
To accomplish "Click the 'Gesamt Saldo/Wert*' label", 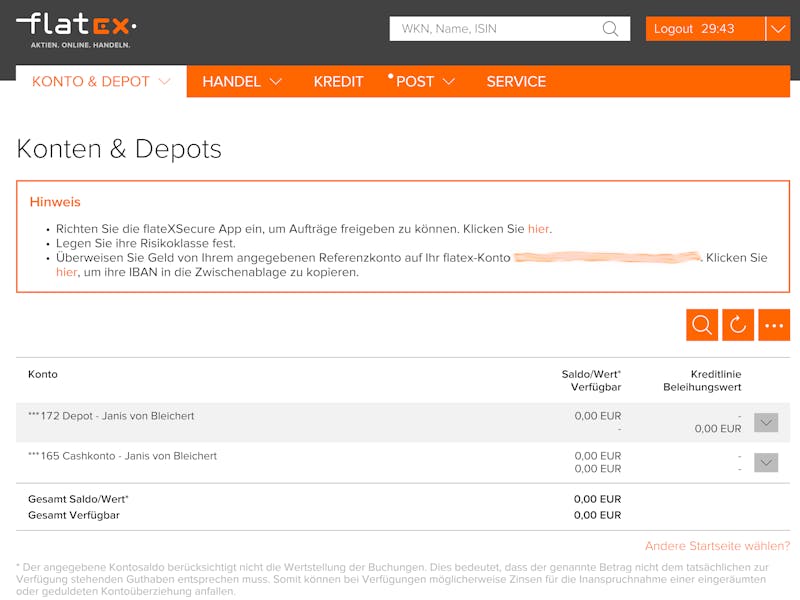I will pyautogui.click(x=78, y=499).
